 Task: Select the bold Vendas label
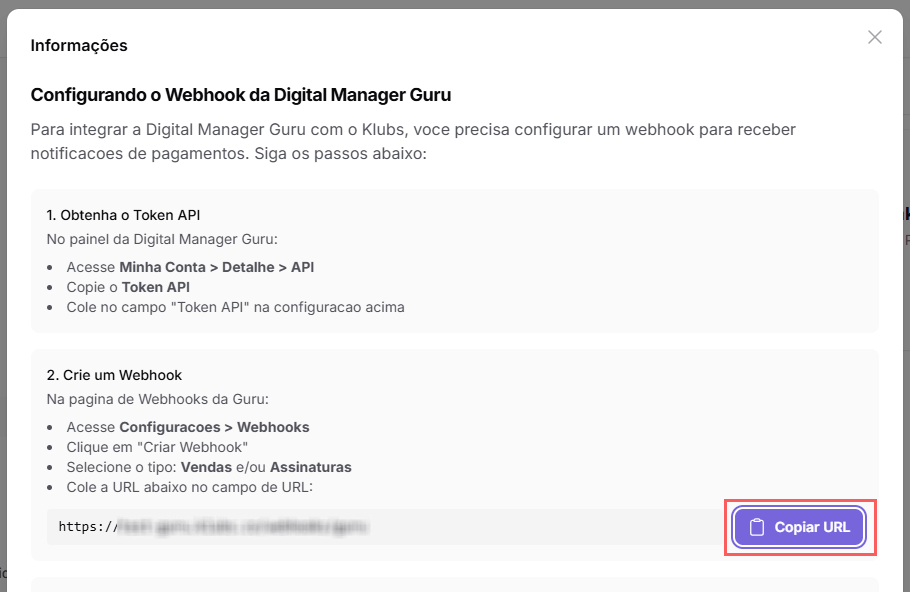click(x=206, y=467)
